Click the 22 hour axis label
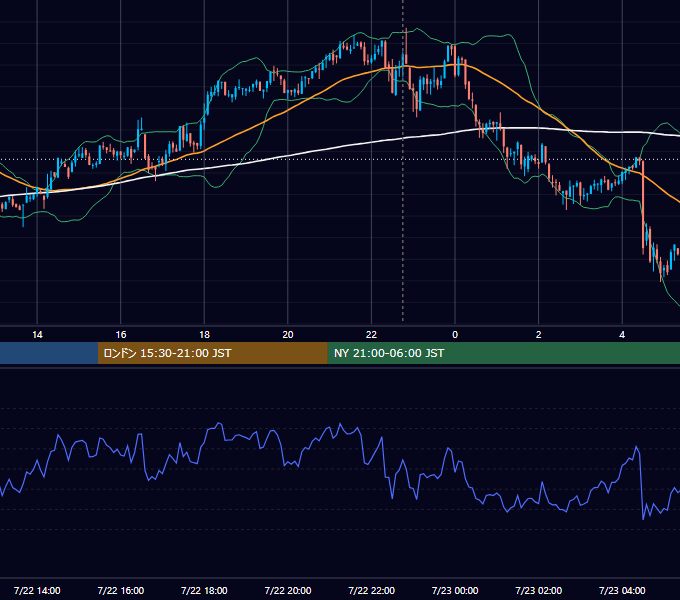 pyautogui.click(x=371, y=335)
